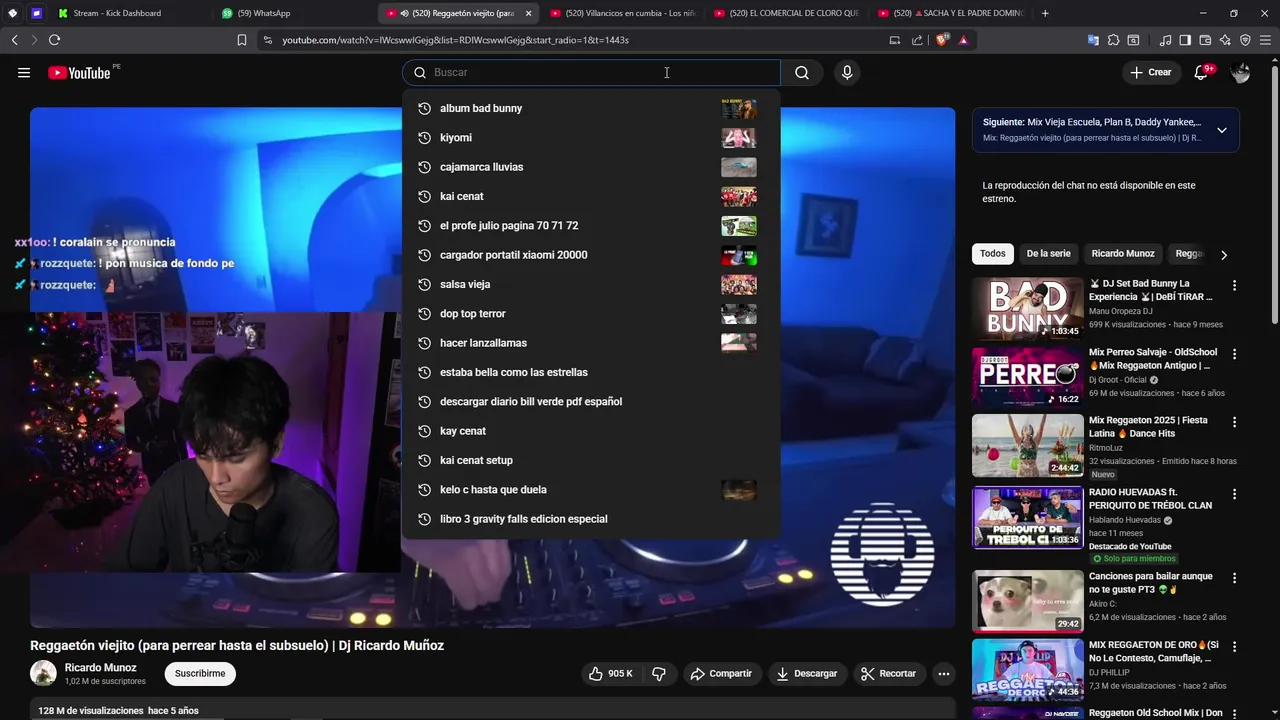Viewport: 1280px width, 720px height.
Task: Open more actions three-dot menu under video
Action: pyautogui.click(x=943, y=674)
